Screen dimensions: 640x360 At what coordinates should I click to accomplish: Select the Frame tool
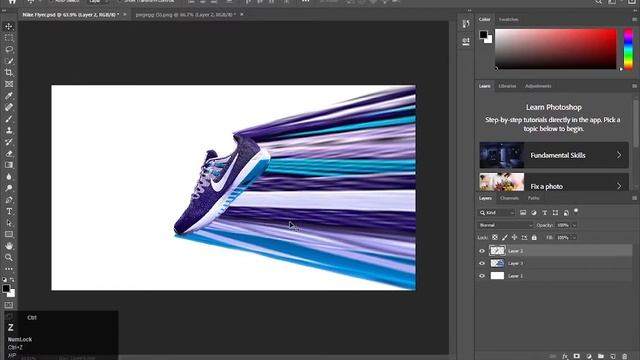click(9, 84)
